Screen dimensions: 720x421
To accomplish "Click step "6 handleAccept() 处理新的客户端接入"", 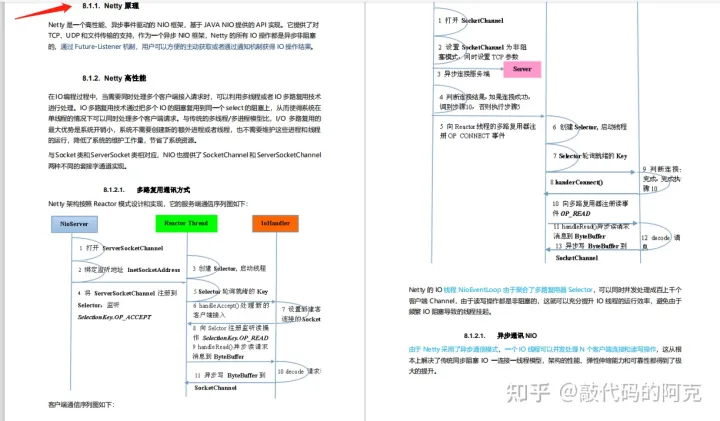I will tap(231, 310).
